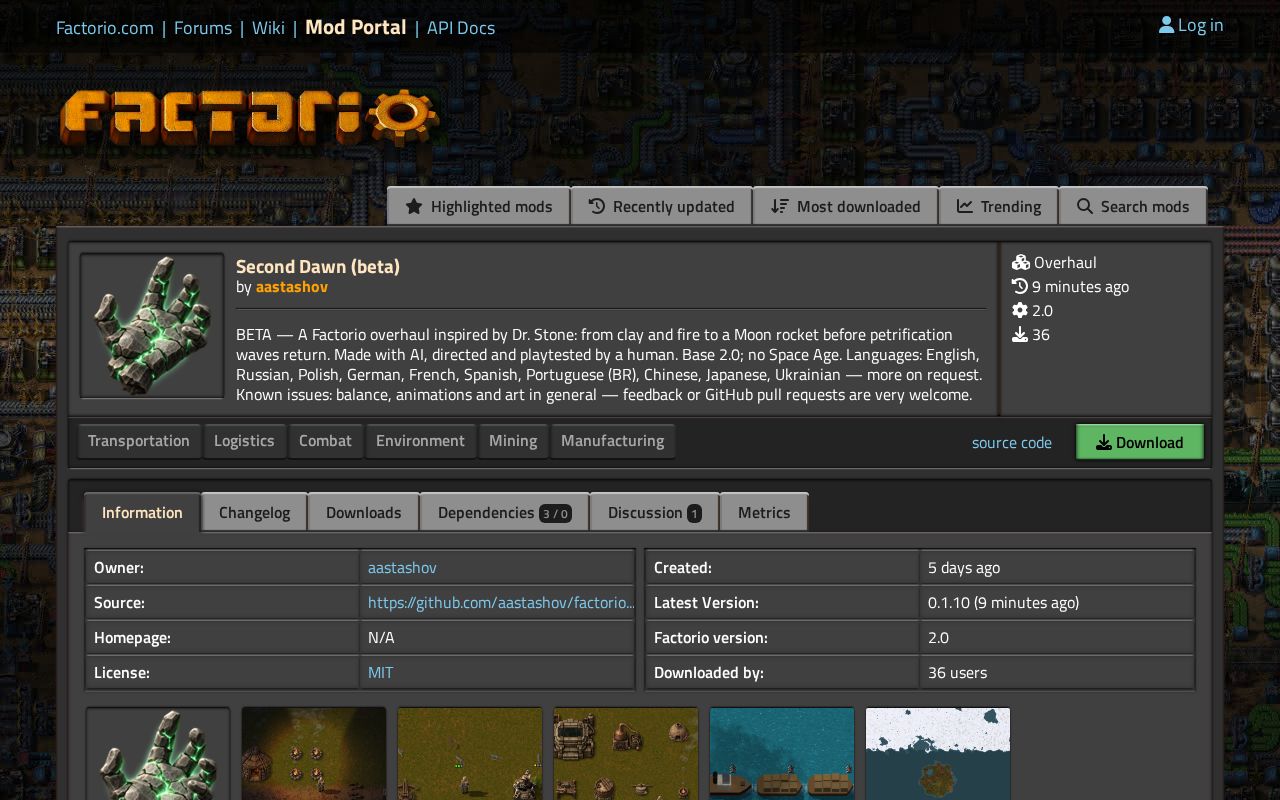Open the Forums link
This screenshot has width=1280, height=800.
pyautogui.click(x=203, y=27)
